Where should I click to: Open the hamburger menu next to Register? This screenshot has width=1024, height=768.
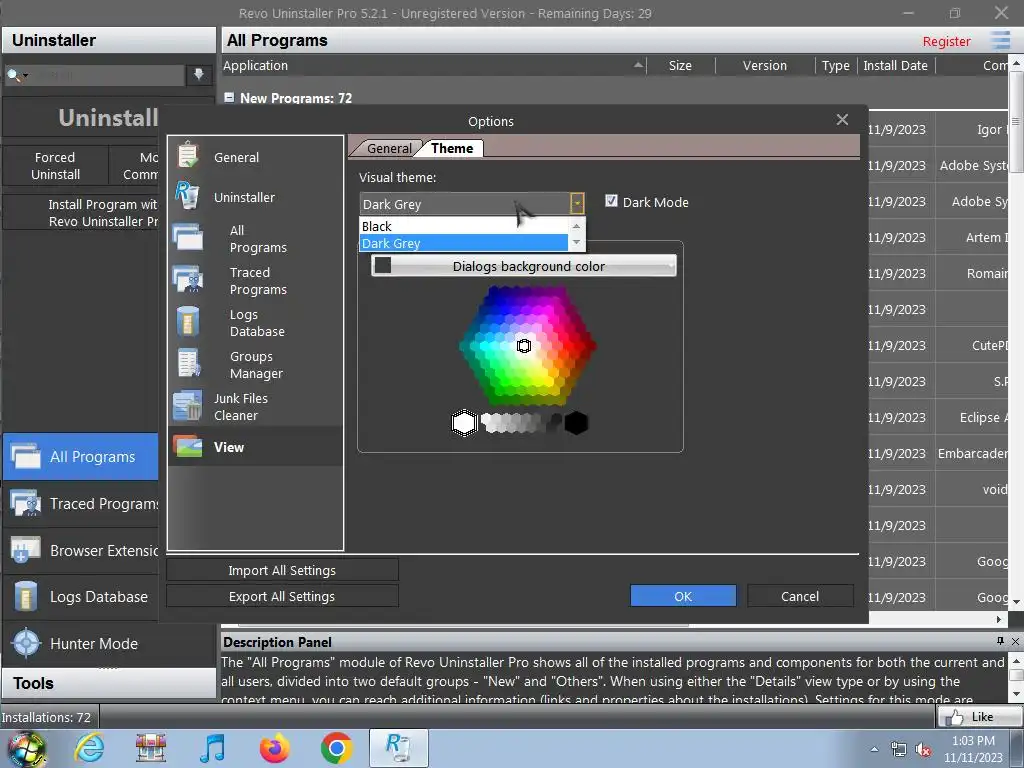tap(1000, 40)
